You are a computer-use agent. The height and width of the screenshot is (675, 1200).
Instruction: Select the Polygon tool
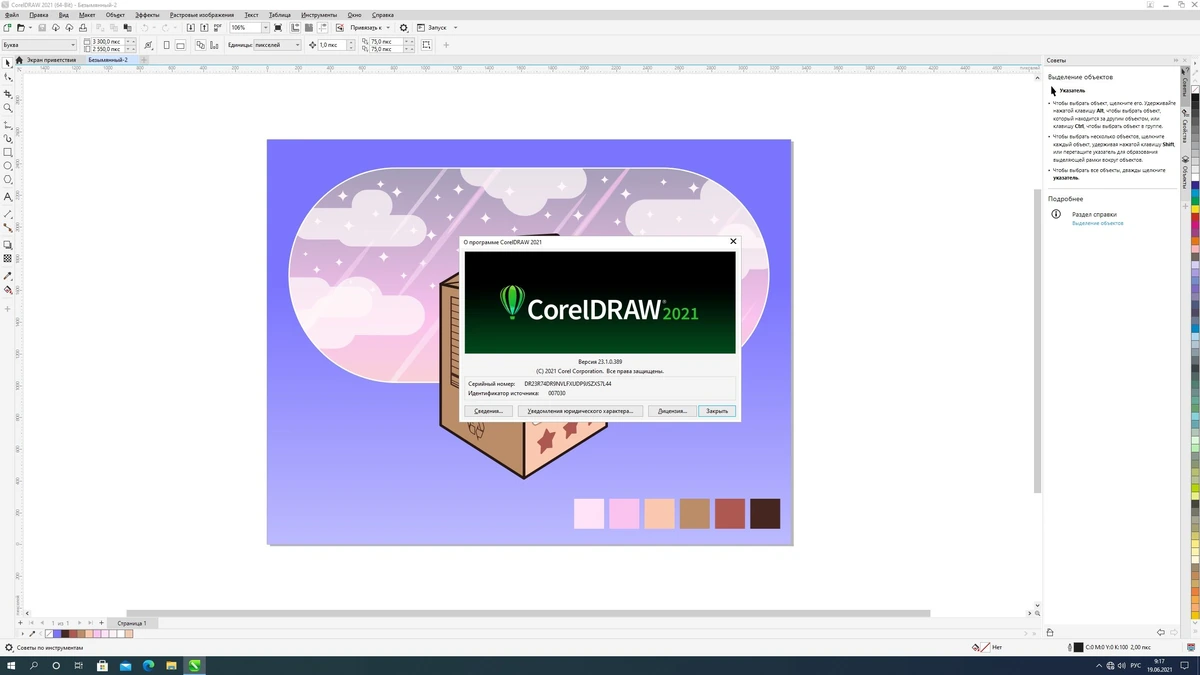[x=8, y=180]
